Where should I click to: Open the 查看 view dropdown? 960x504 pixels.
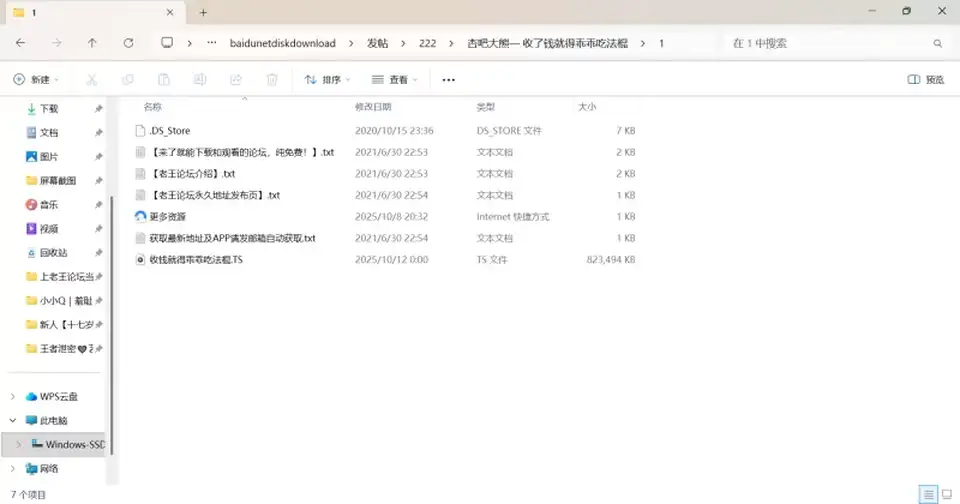point(394,80)
